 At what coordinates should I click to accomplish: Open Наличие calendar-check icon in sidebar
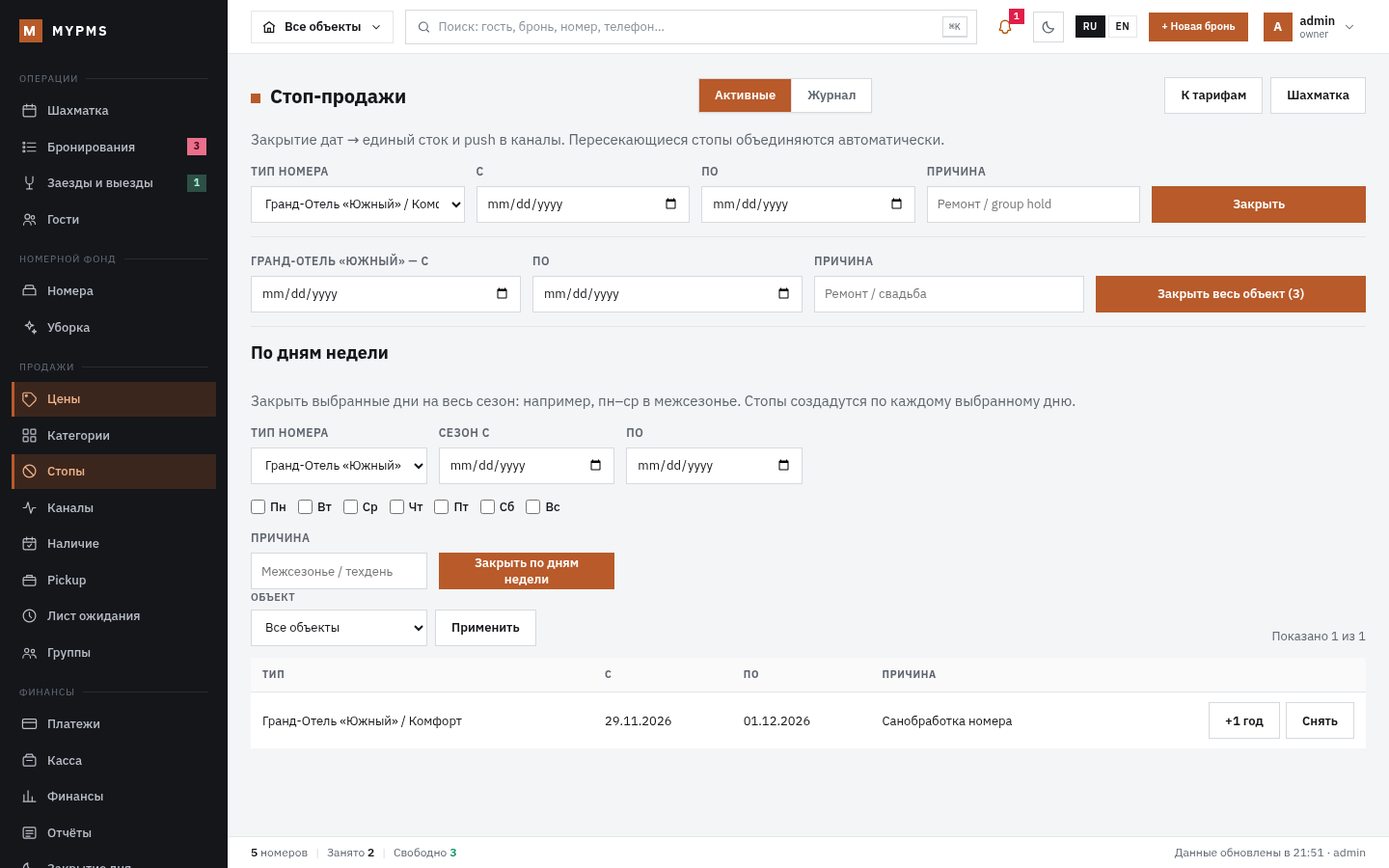coord(30,544)
